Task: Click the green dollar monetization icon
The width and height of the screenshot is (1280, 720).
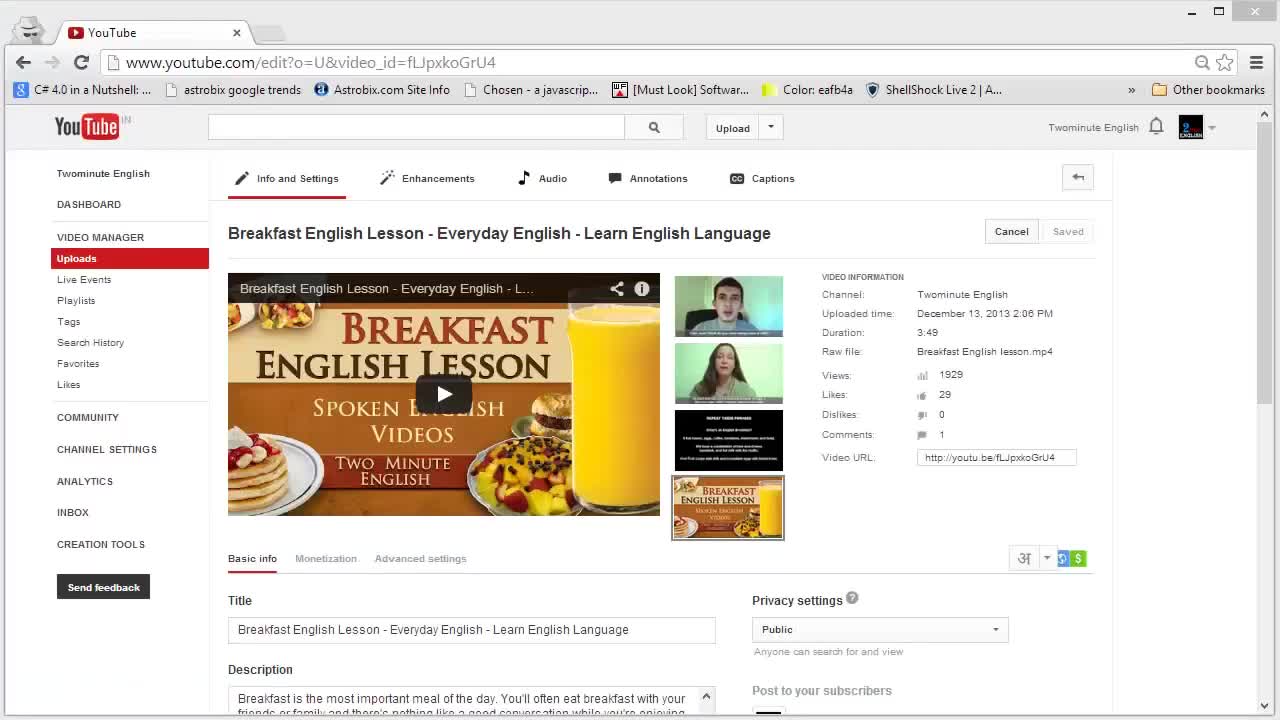Action: (1078, 558)
